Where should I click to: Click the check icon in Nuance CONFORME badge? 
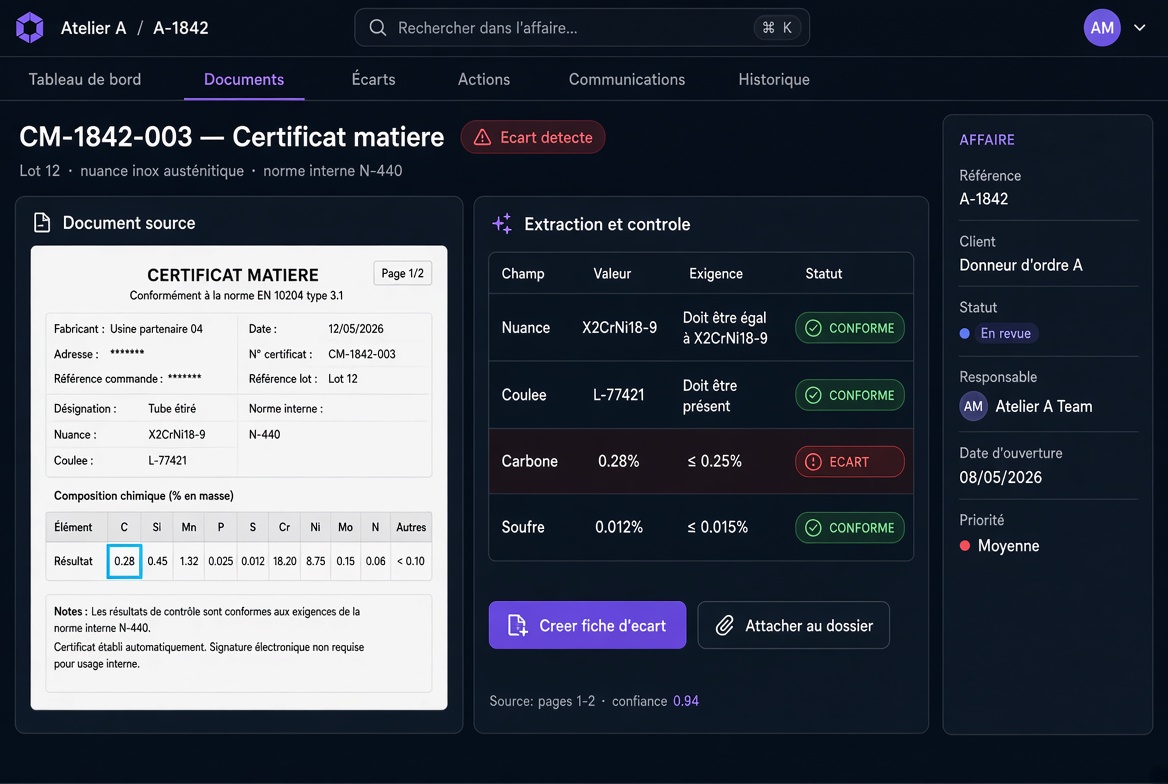pos(813,328)
